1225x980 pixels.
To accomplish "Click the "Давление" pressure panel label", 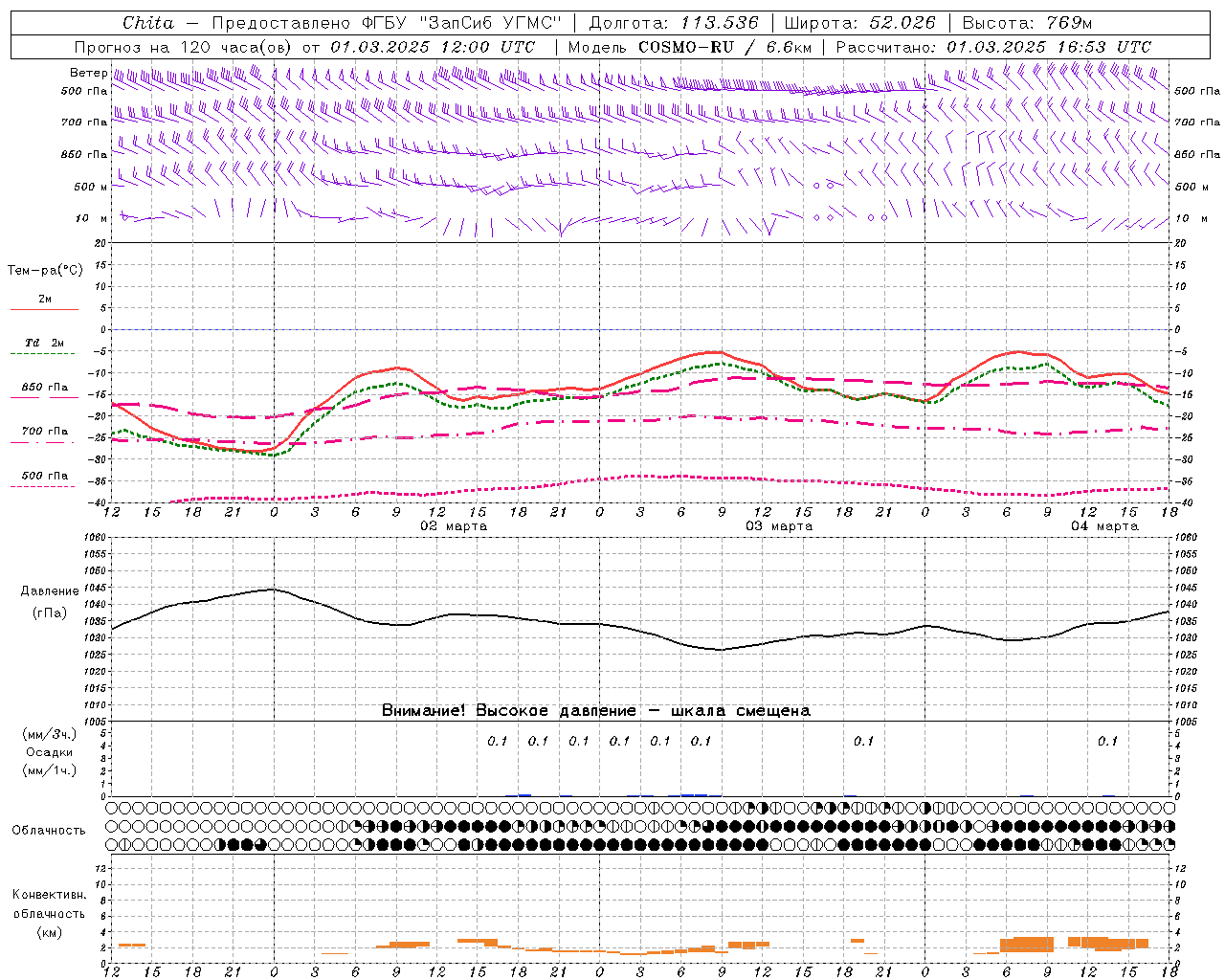I will point(50,590).
